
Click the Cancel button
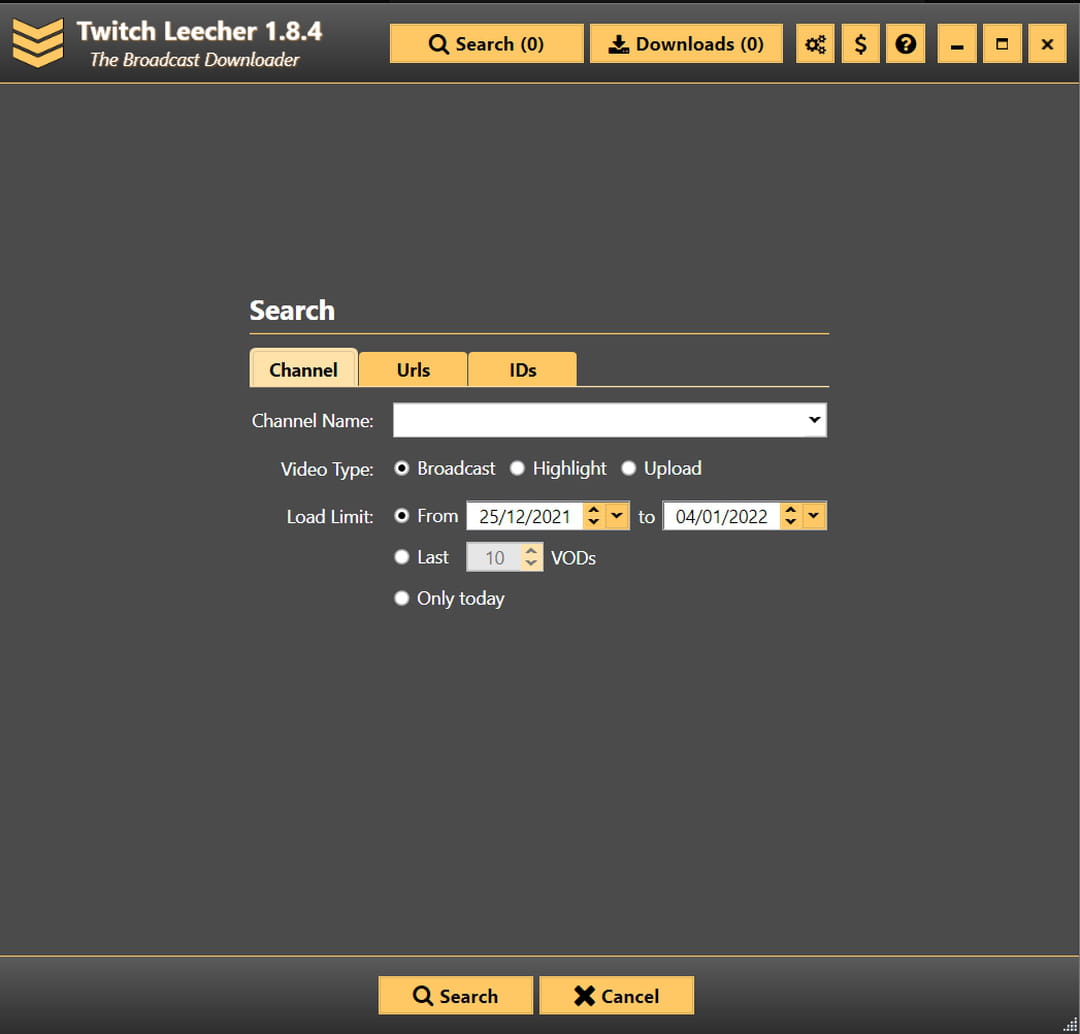click(x=616, y=996)
